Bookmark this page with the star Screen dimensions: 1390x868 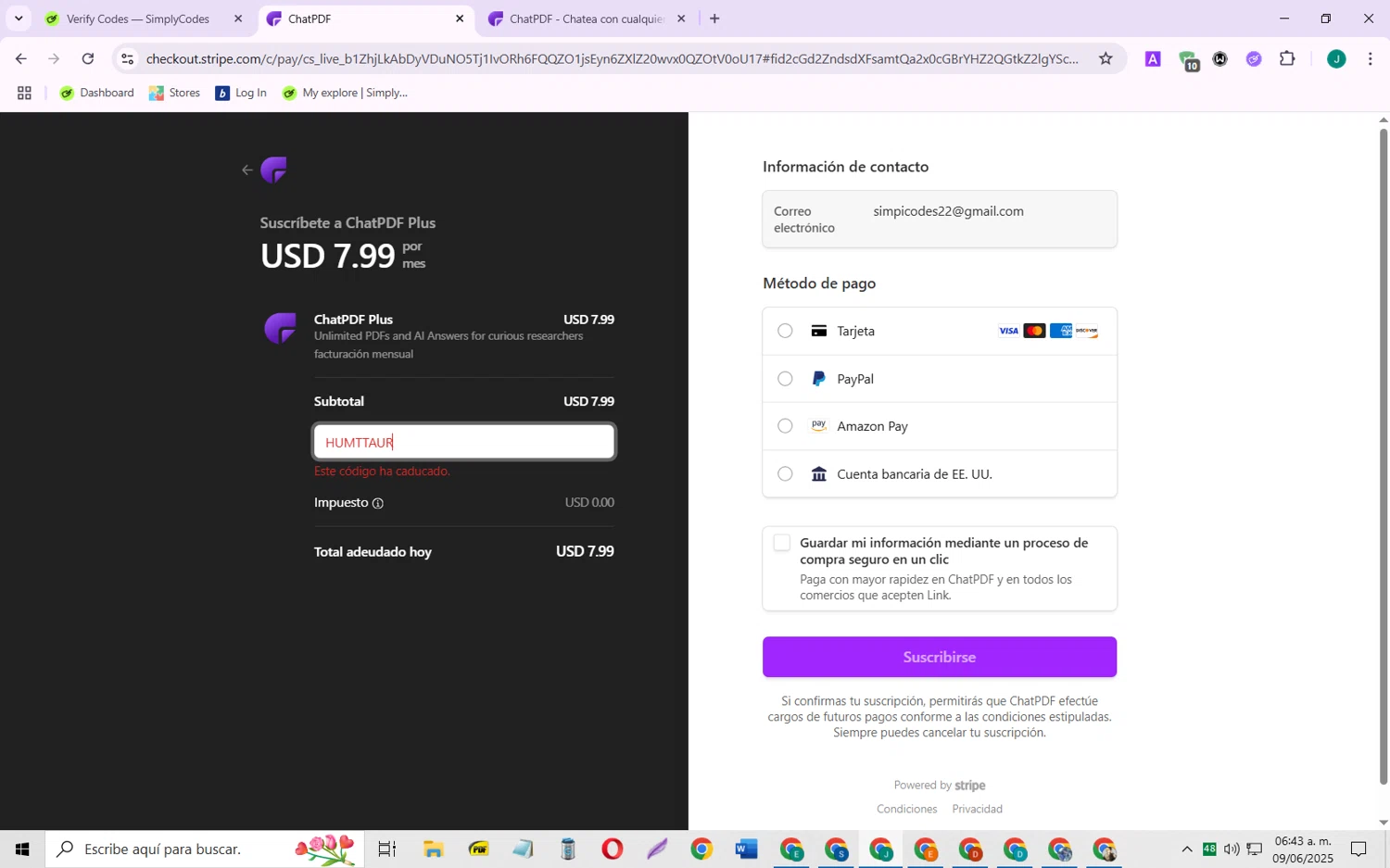click(x=1106, y=59)
